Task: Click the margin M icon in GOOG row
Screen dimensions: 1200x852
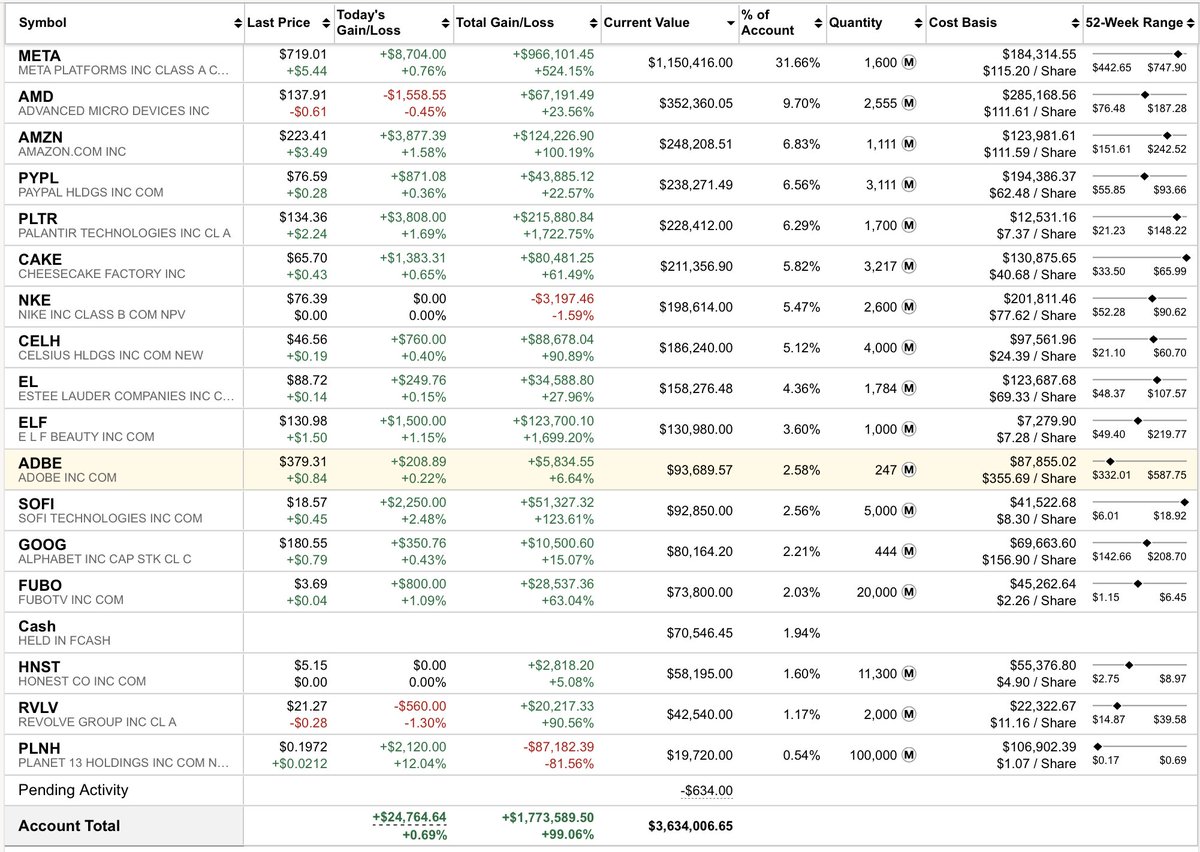Action: 909,552
